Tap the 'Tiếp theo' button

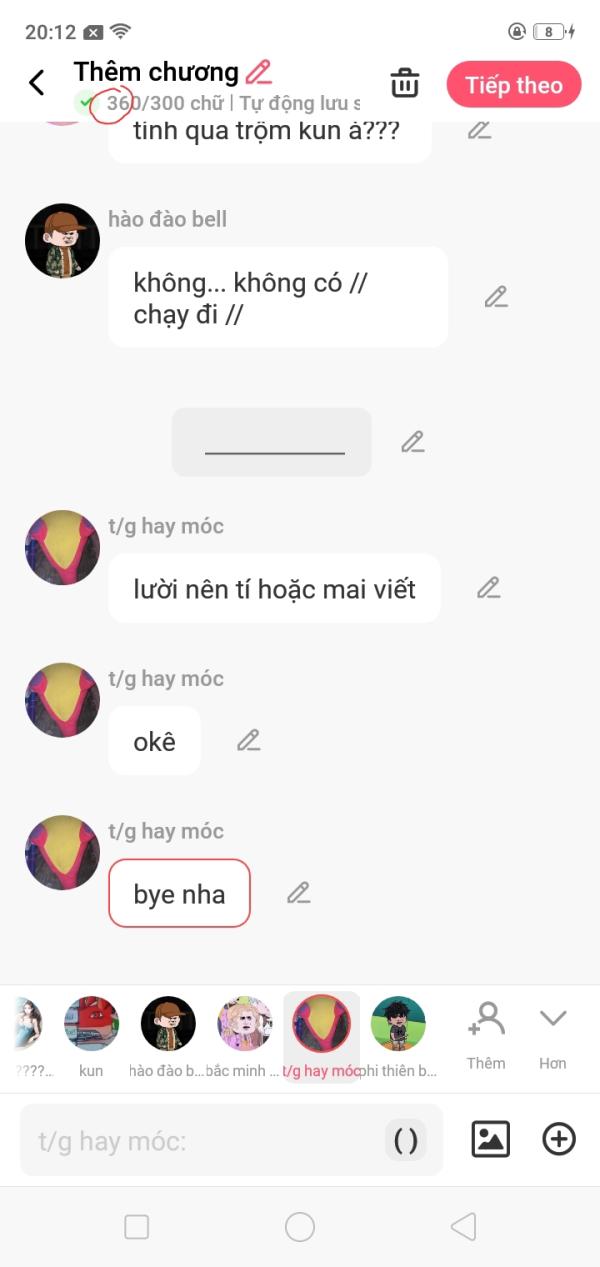pyautogui.click(x=514, y=85)
